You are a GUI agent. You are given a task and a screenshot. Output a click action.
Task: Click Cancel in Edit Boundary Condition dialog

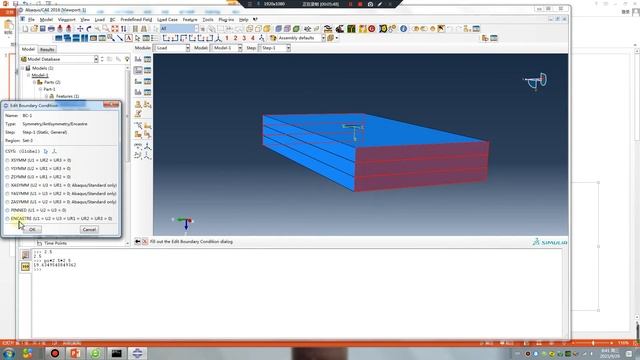[x=89, y=229]
